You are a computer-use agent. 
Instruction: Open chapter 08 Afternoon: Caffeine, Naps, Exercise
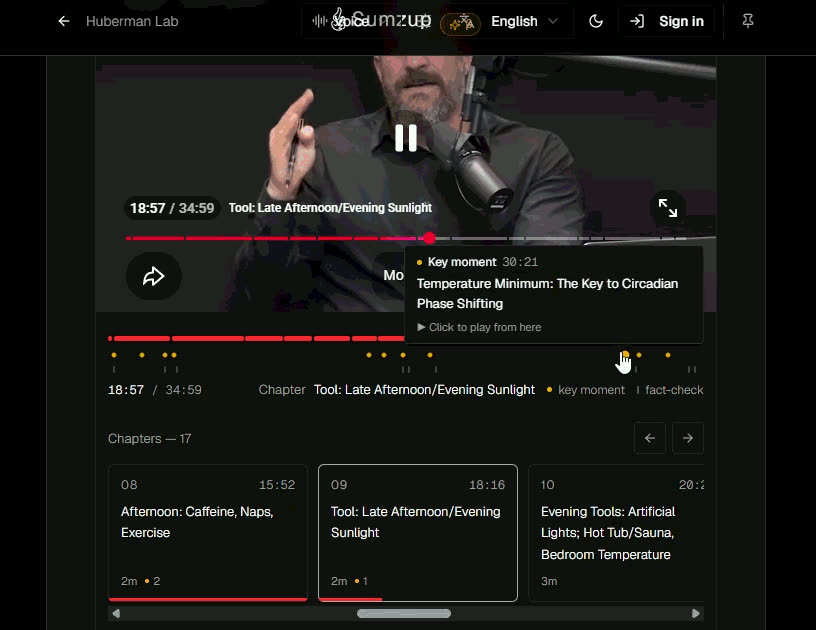tap(208, 533)
